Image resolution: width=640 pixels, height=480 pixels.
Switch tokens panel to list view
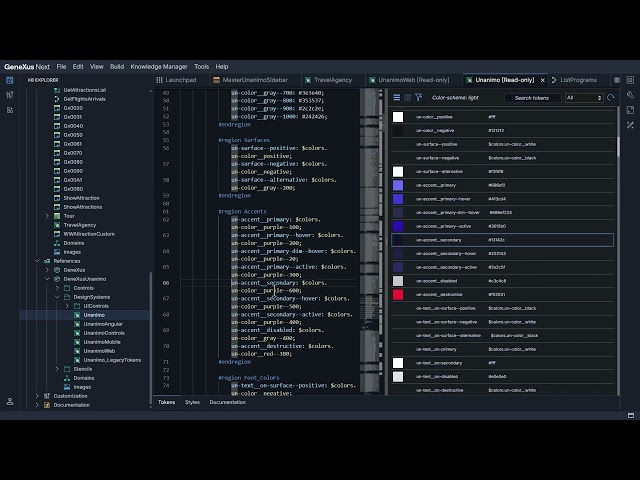tap(396, 97)
